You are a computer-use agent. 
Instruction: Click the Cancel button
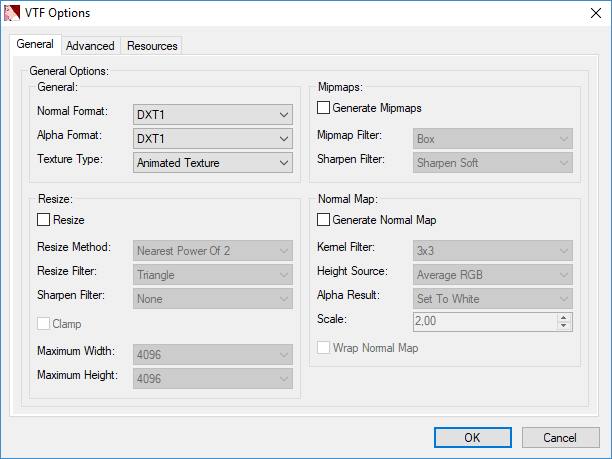559,437
